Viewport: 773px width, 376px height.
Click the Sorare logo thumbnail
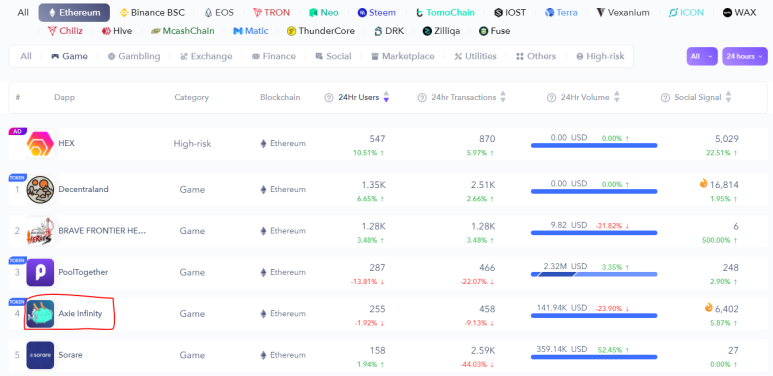(x=40, y=355)
